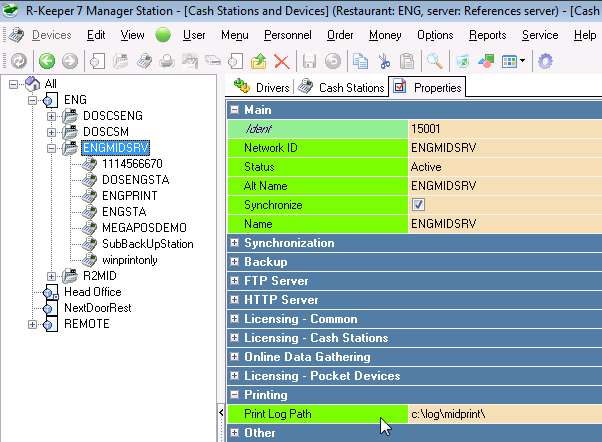
Task: Click the add cash register toolbar icon
Action: (x=144, y=61)
